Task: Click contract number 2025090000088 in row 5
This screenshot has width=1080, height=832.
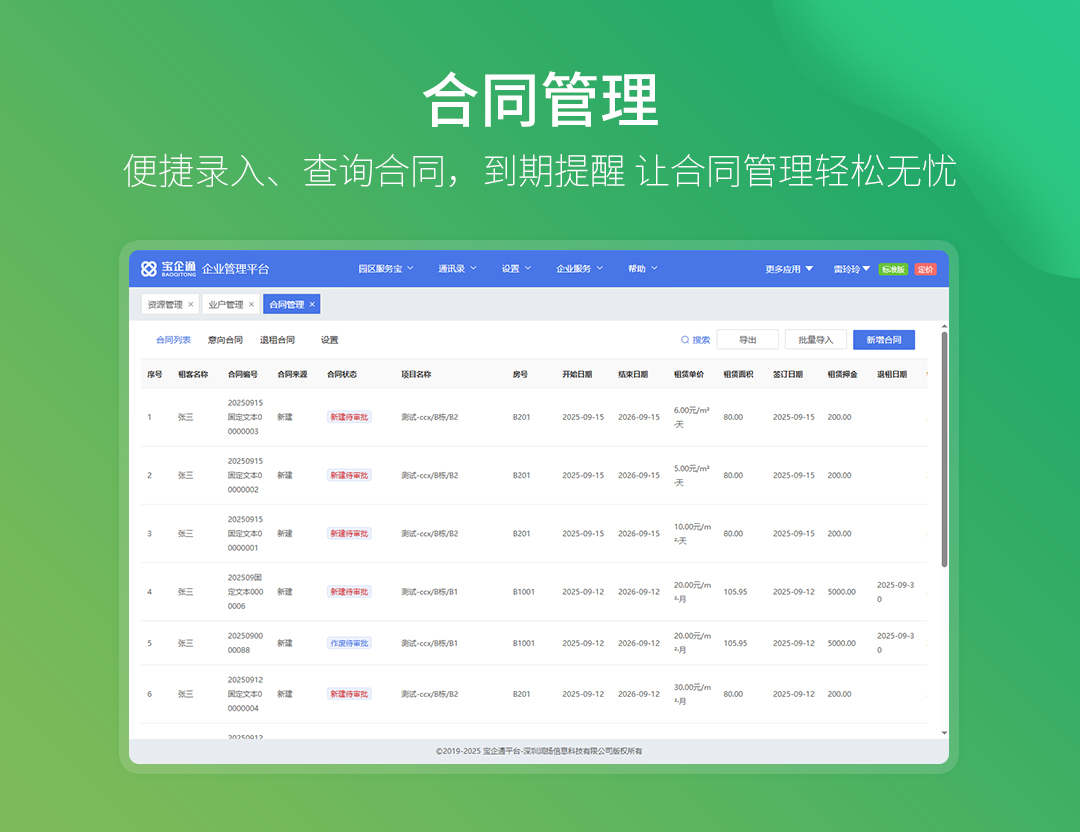Action: click(x=245, y=643)
